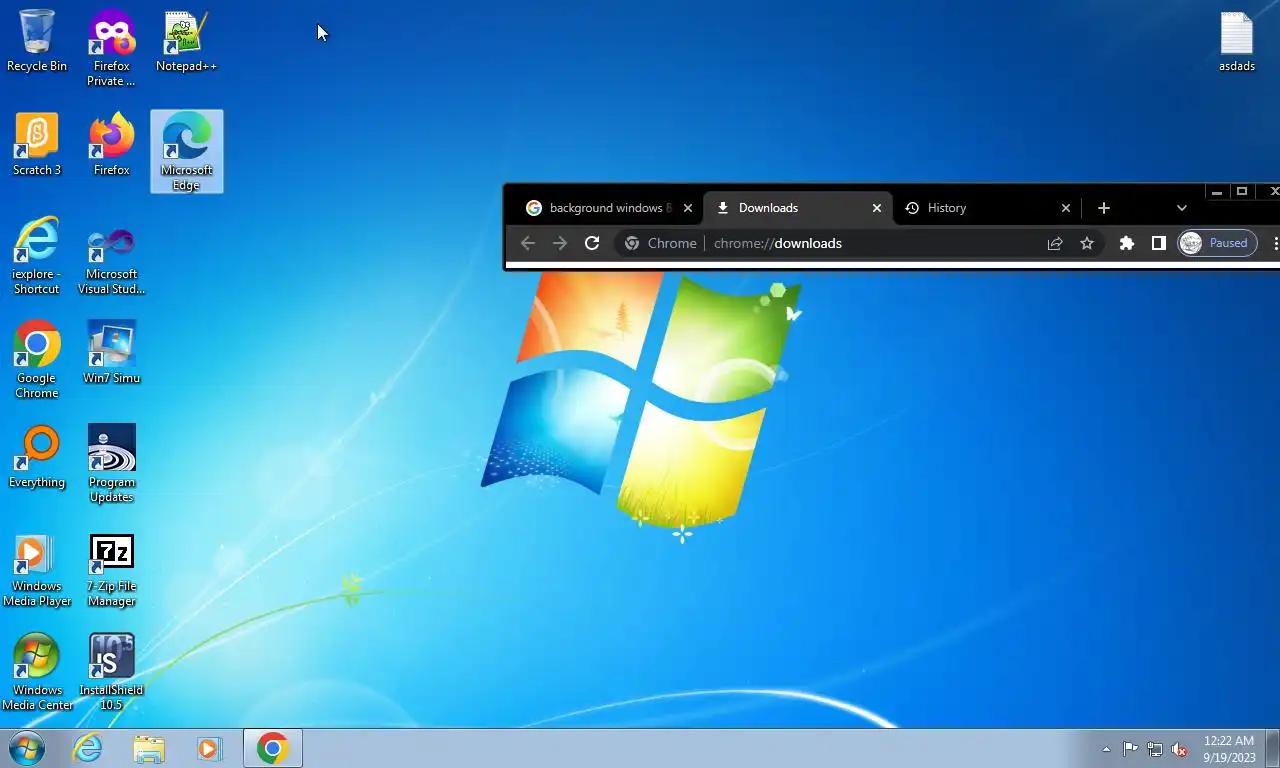Click the Show desktop strip at the taskbar's end

[x=1272, y=748]
